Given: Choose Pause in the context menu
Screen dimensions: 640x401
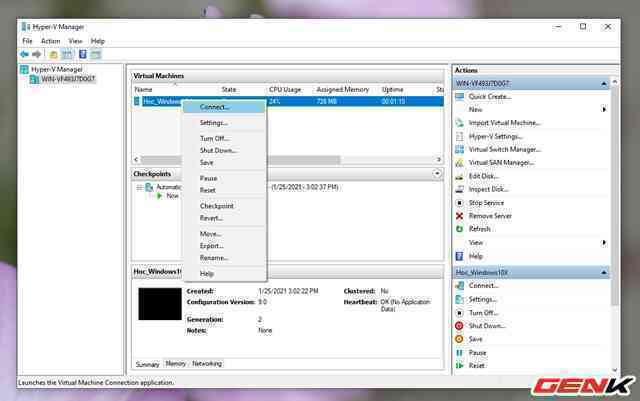Looking at the screenshot, I should [x=224, y=178].
